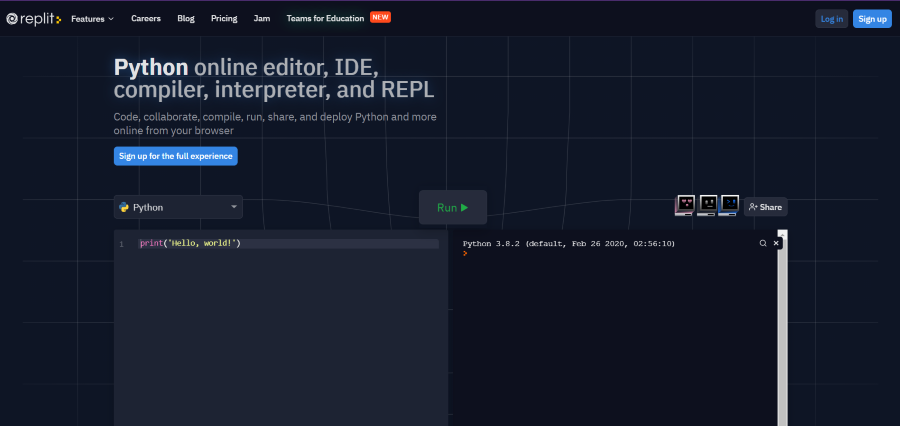Click line number 1 in the editor gutter
The height and width of the screenshot is (426, 900).
[x=121, y=245]
